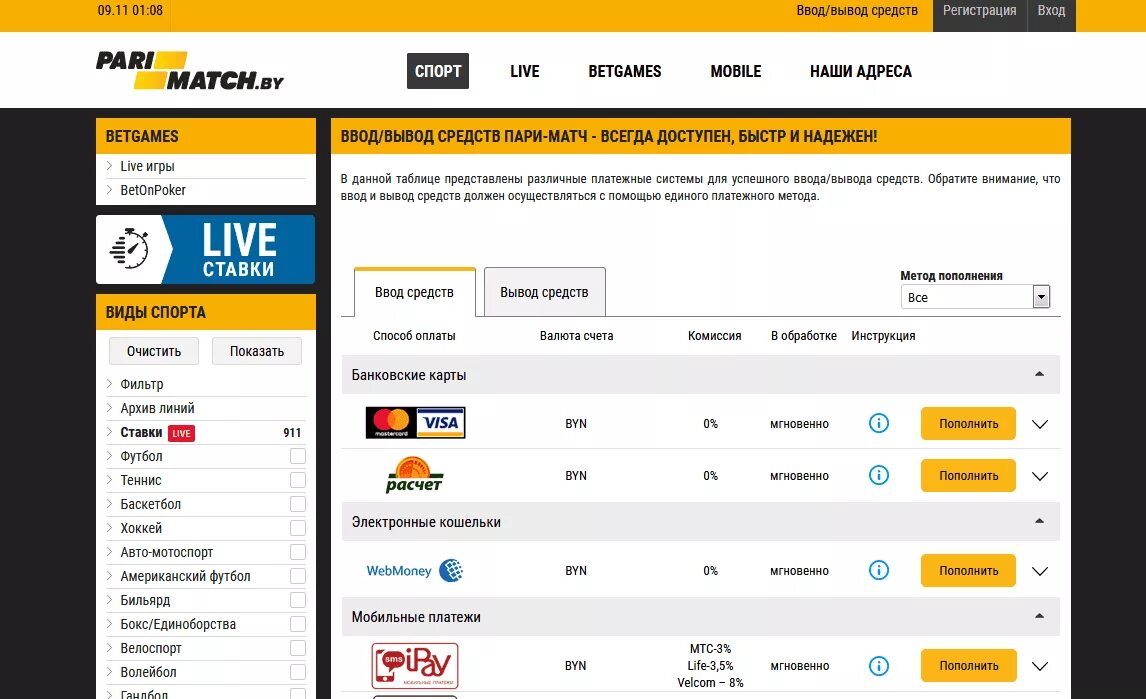The height and width of the screenshot is (699, 1146).
Task: Tick the Авто-мотоспорт checkbox
Action: pyautogui.click(x=297, y=552)
